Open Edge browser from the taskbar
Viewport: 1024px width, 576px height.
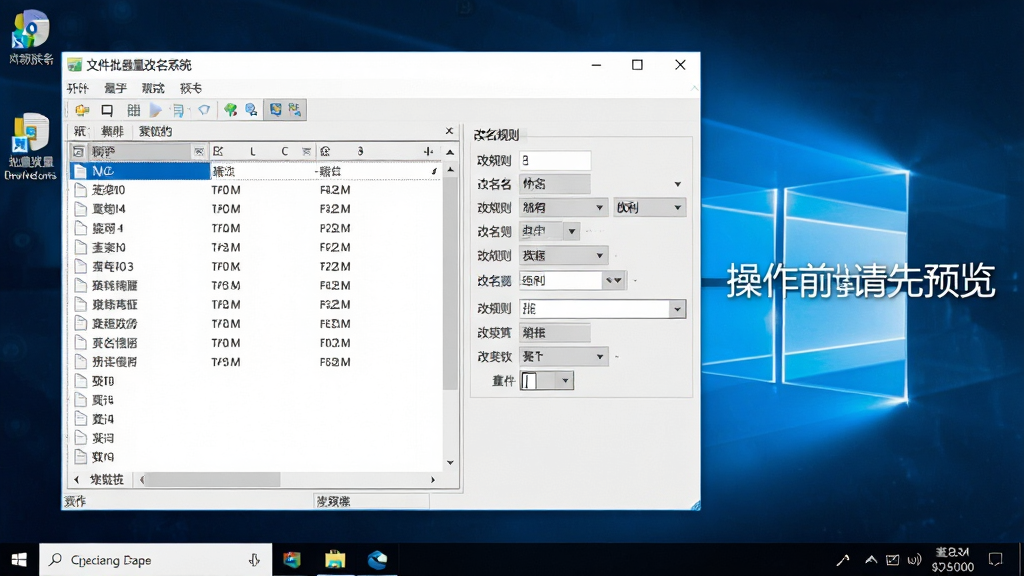pyautogui.click(x=377, y=560)
